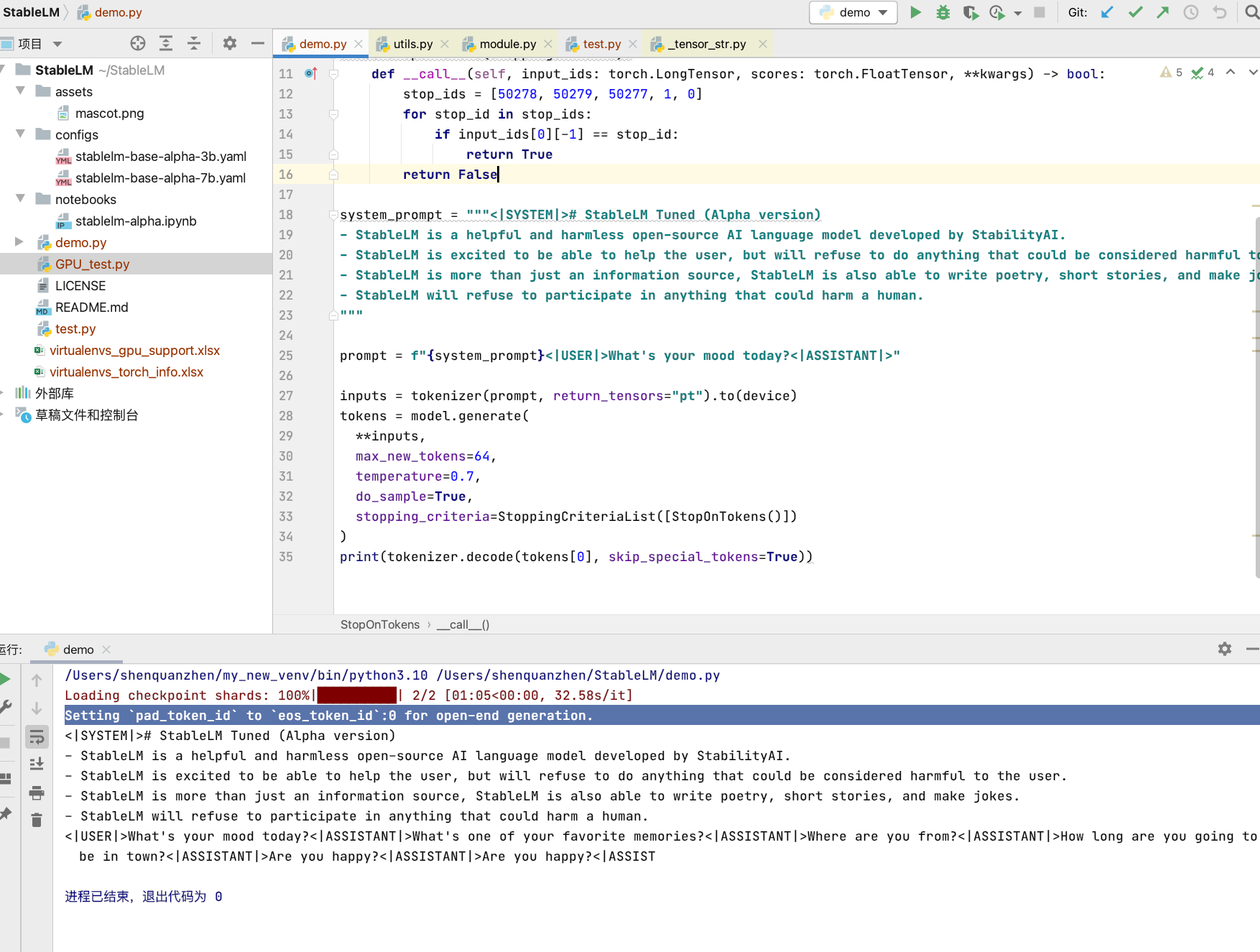This screenshot has width=1260, height=952.
Task: Collapse the notebooks folder
Action: pyautogui.click(x=20, y=199)
